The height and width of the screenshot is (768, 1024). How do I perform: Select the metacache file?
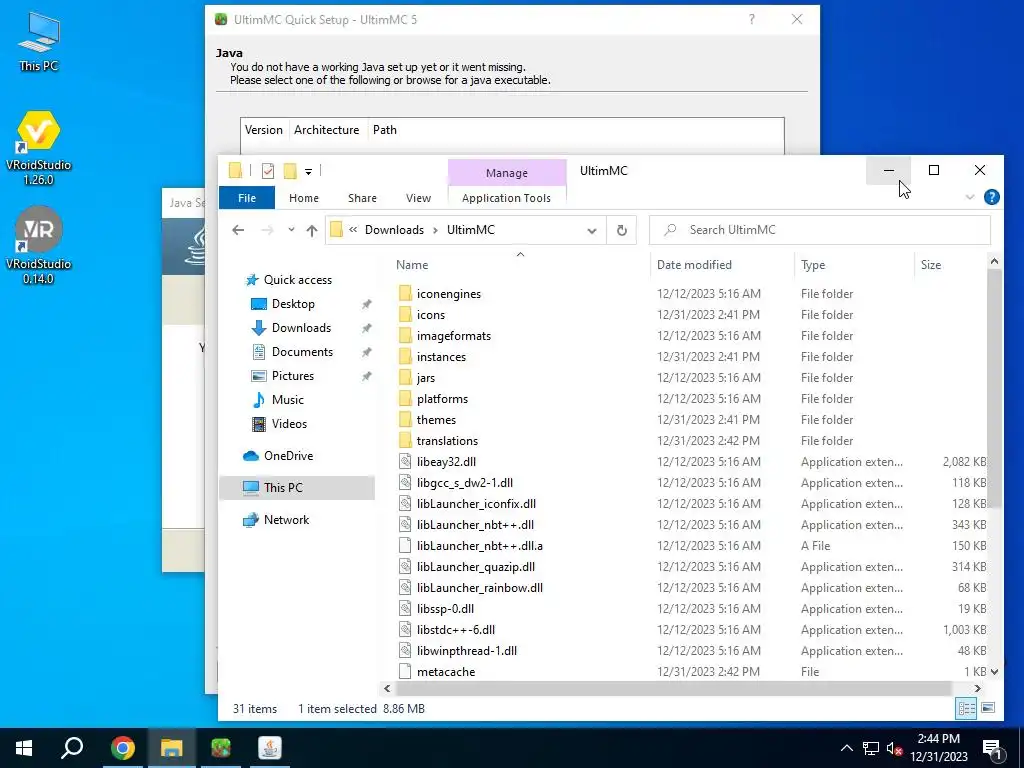tap(446, 671)
